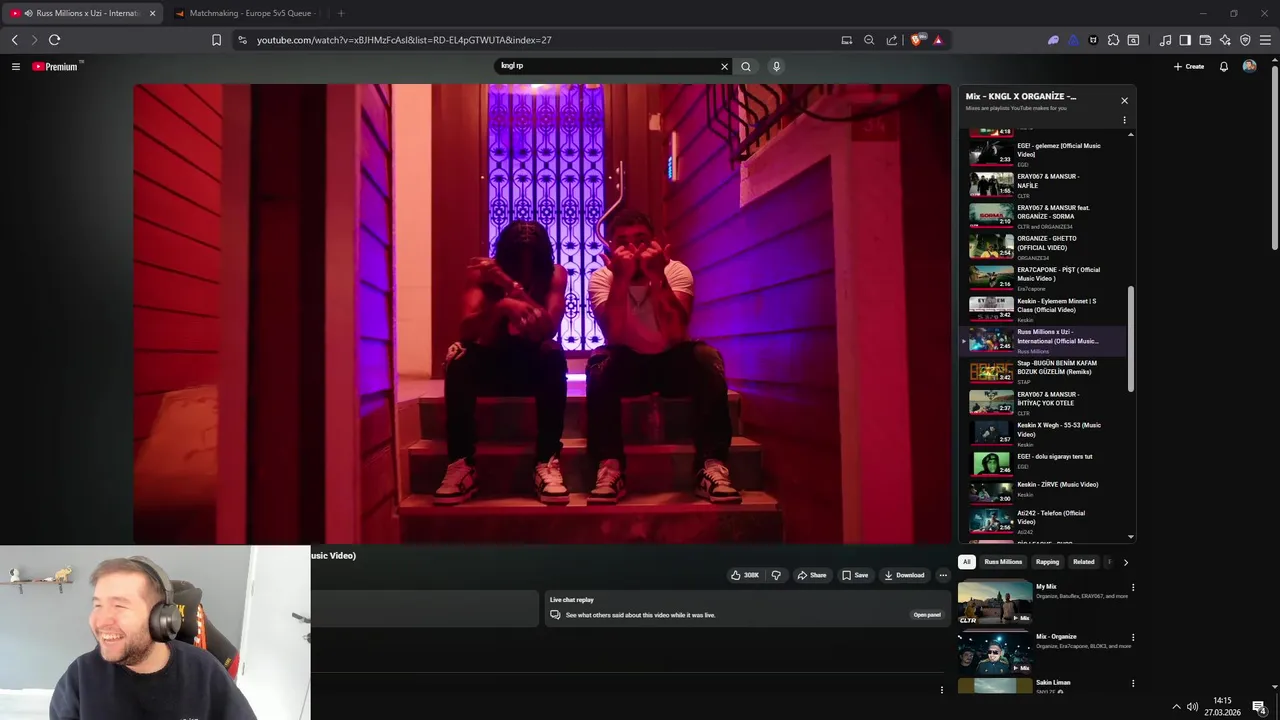Open the Leo AI sparkle icon

(x=1225, y=40)
